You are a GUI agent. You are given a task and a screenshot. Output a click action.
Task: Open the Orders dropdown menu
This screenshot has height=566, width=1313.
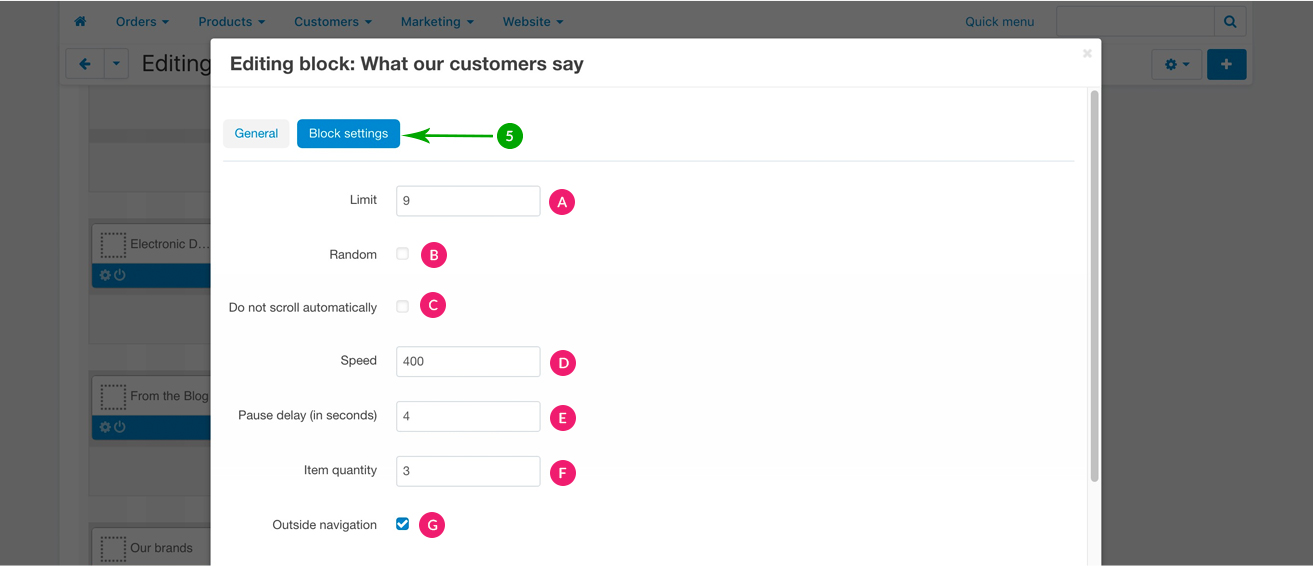pyautogui.click(x=142, y=21)
